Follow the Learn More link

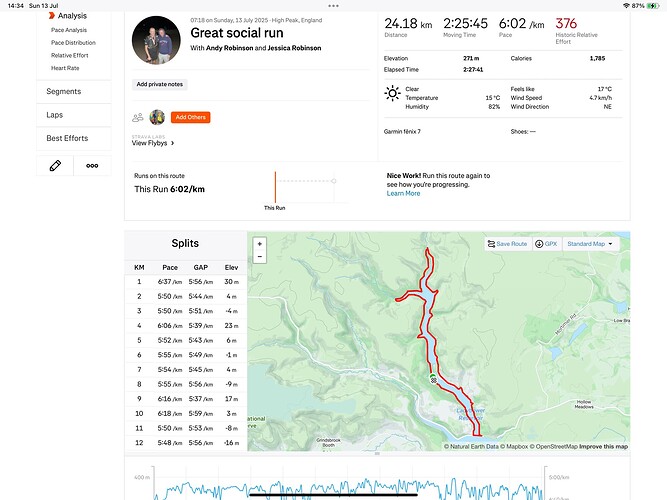coord(403,193)
